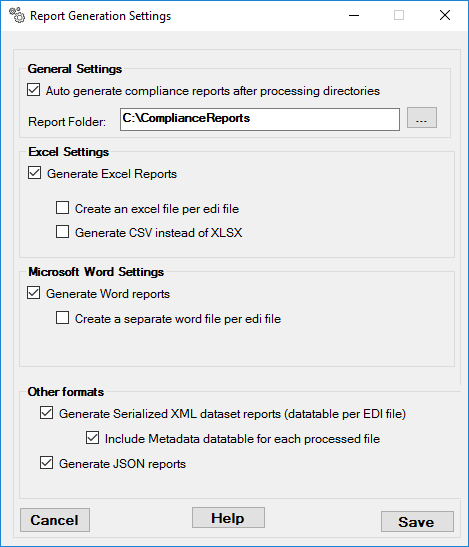Uncheck Generate Excel Reports
The width and height of the screenshot is (469, 547).
click(34, 173)
